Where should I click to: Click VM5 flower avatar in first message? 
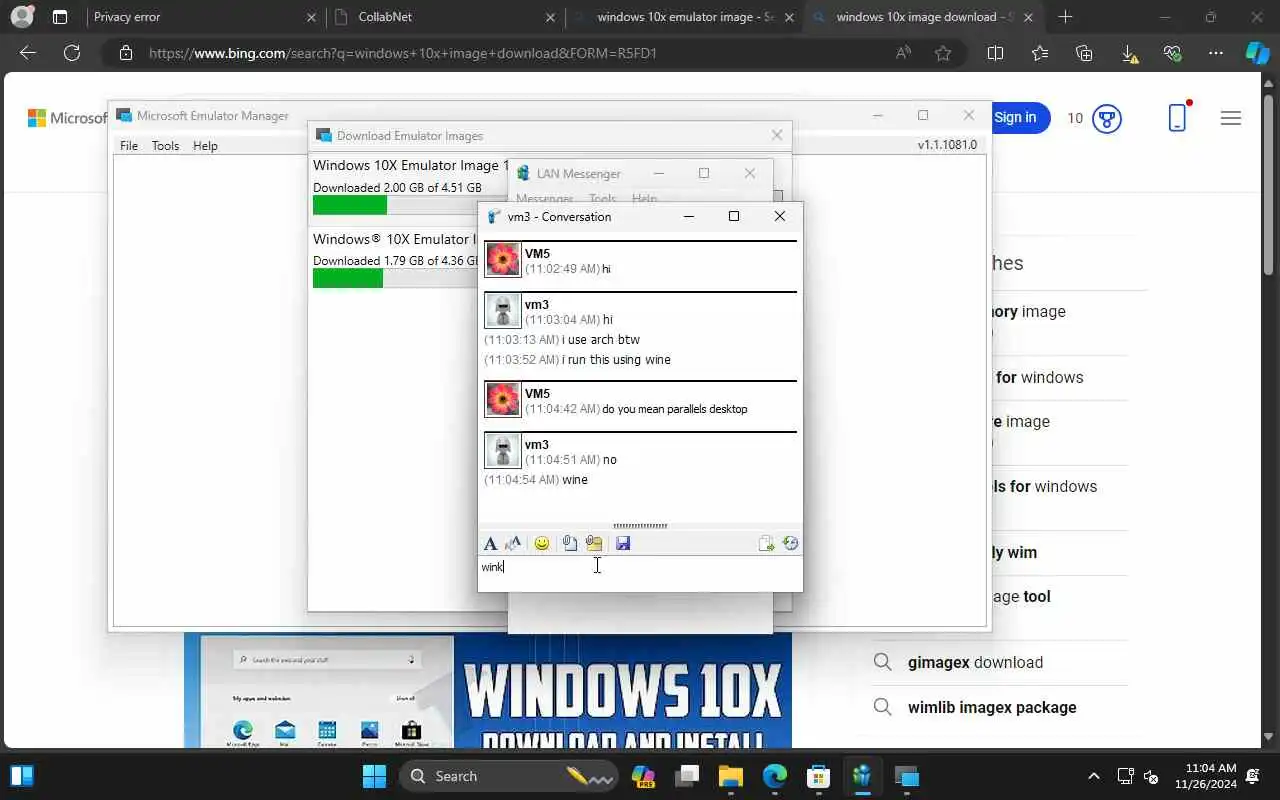pyautogui.click(x=503, y=260)
